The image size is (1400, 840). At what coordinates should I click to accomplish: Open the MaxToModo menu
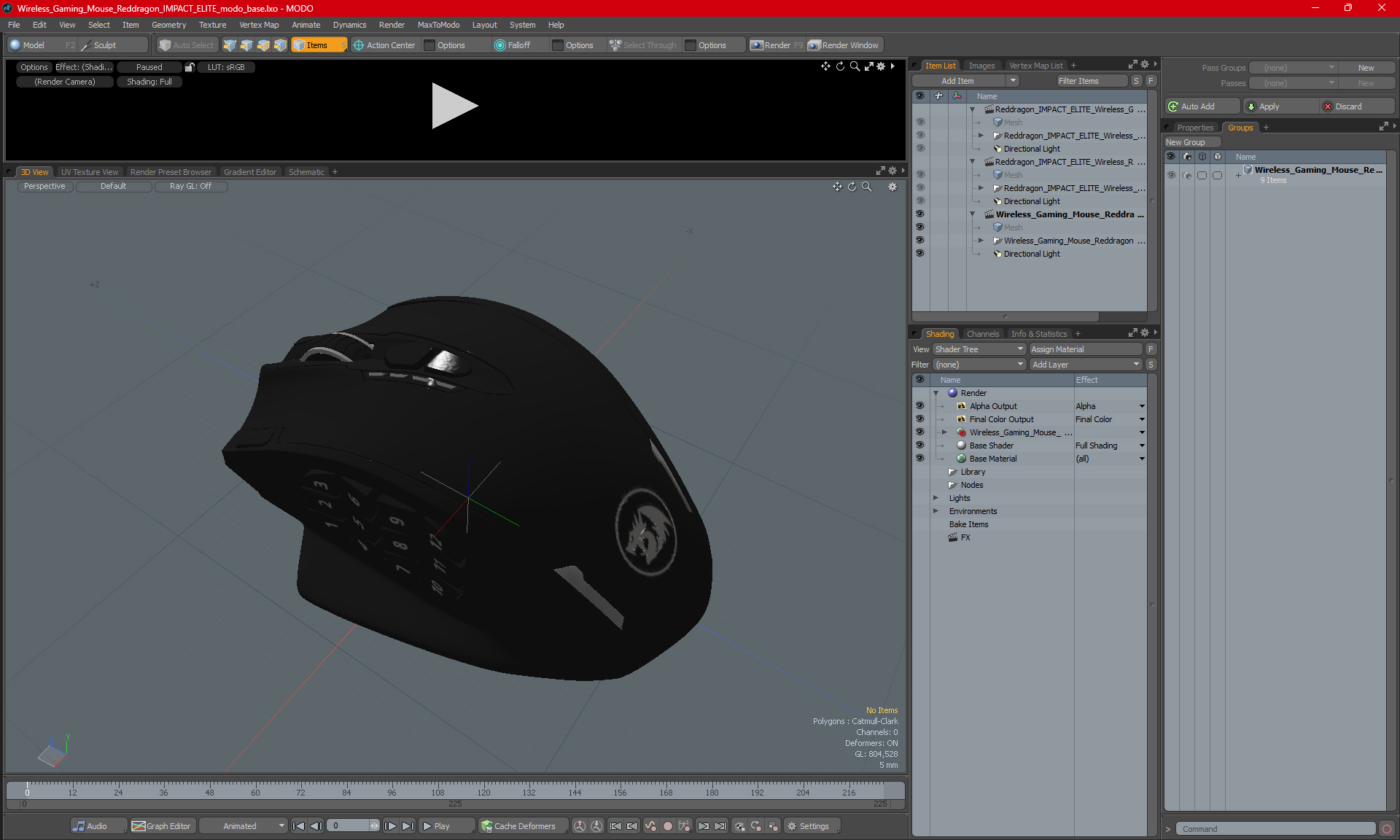(x=438, y=25)
